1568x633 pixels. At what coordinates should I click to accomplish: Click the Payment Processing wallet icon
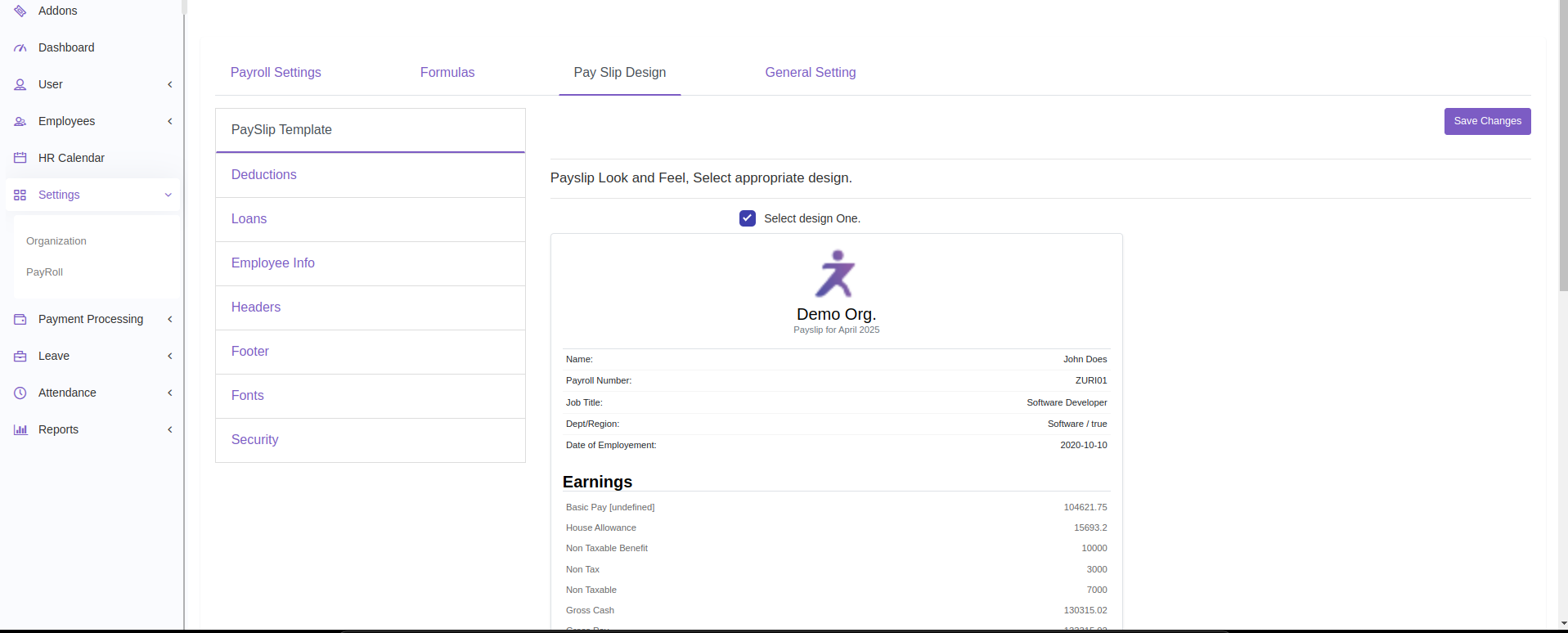click(x=20, y=320)
